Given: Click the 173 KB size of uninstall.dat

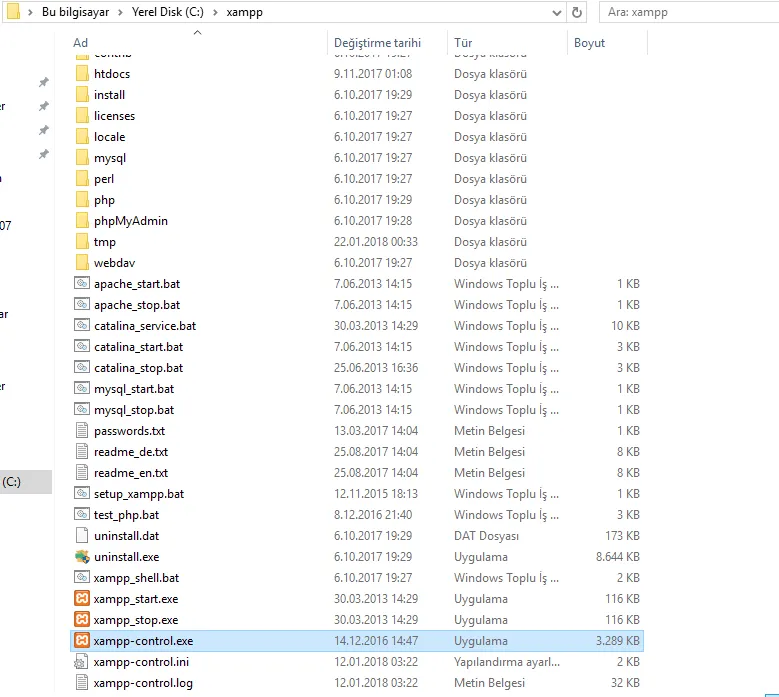Looking at the screenshot, I should pyautogui.click(x=622, y=536).
